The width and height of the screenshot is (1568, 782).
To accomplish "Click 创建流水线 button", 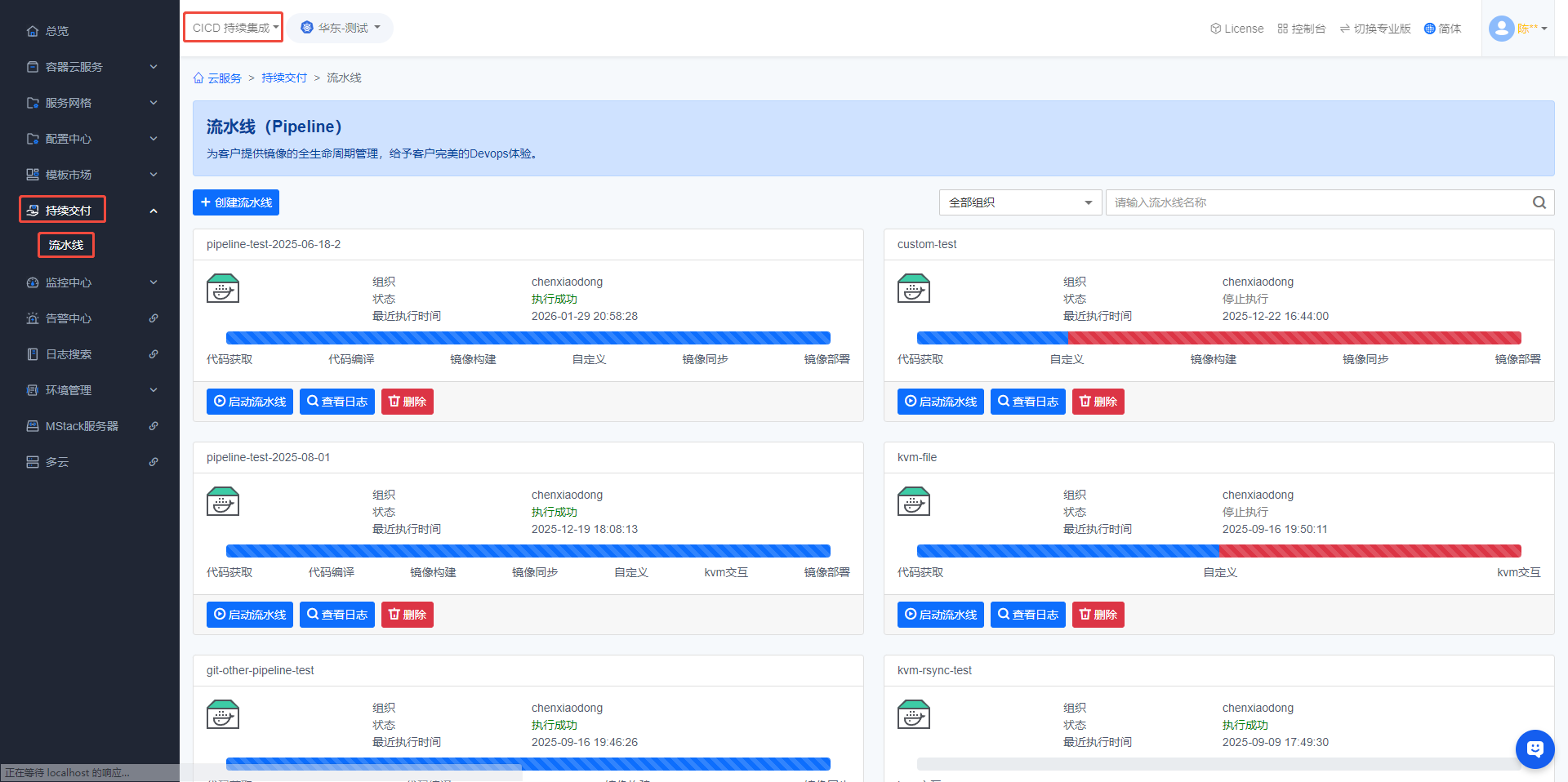I will coord(236,202).
